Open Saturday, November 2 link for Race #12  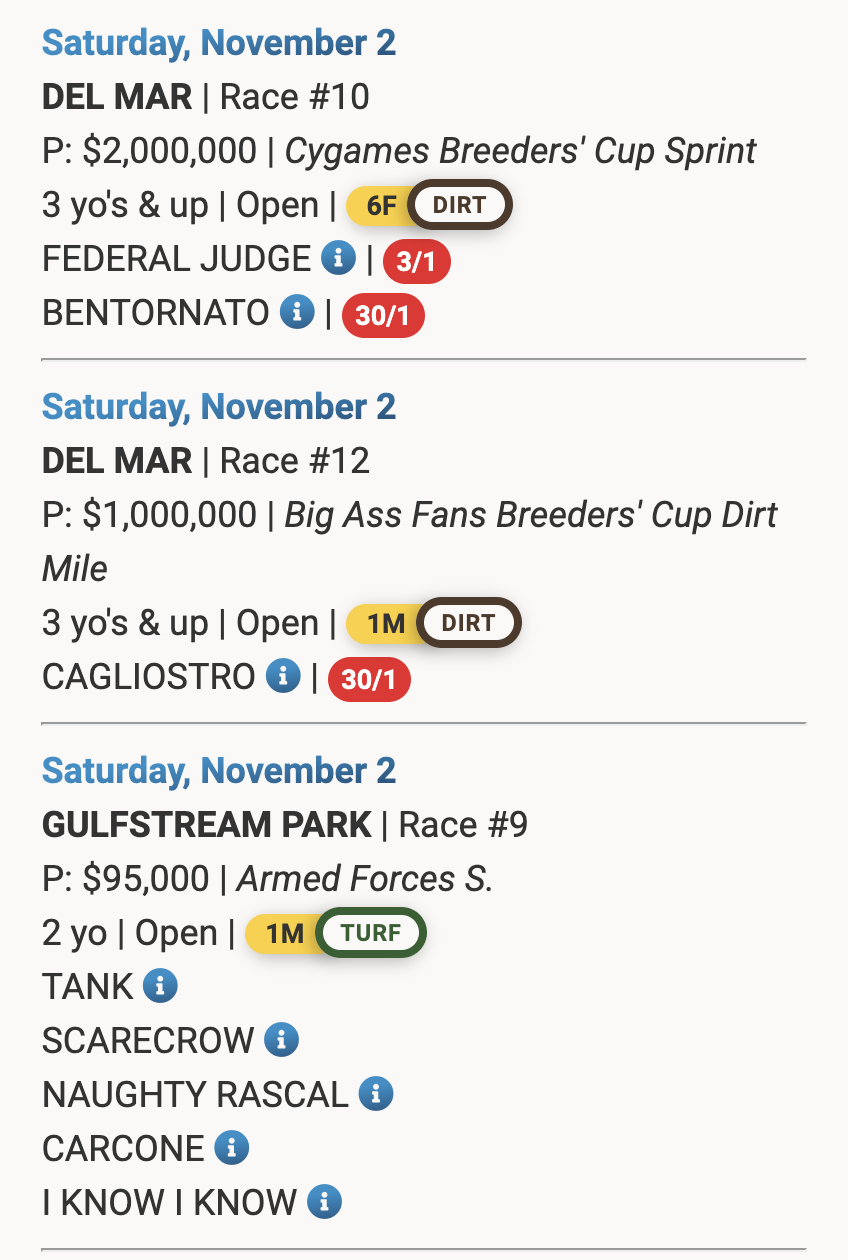point(219,407)
